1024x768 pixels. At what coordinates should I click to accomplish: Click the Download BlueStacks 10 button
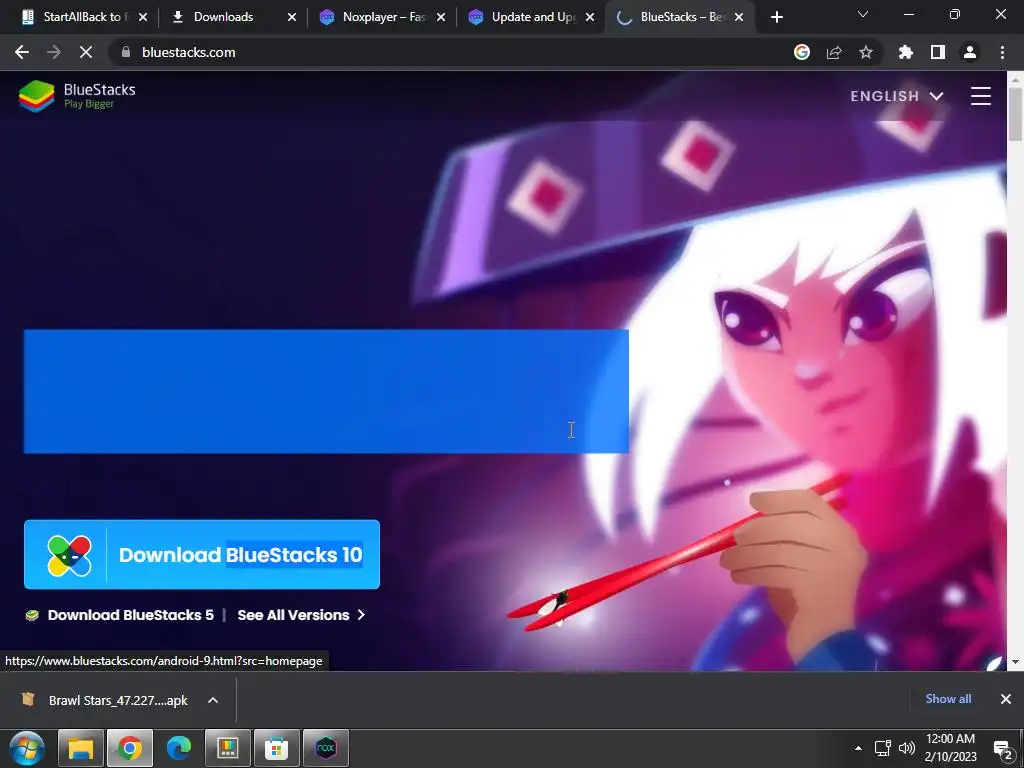point(202,554)
